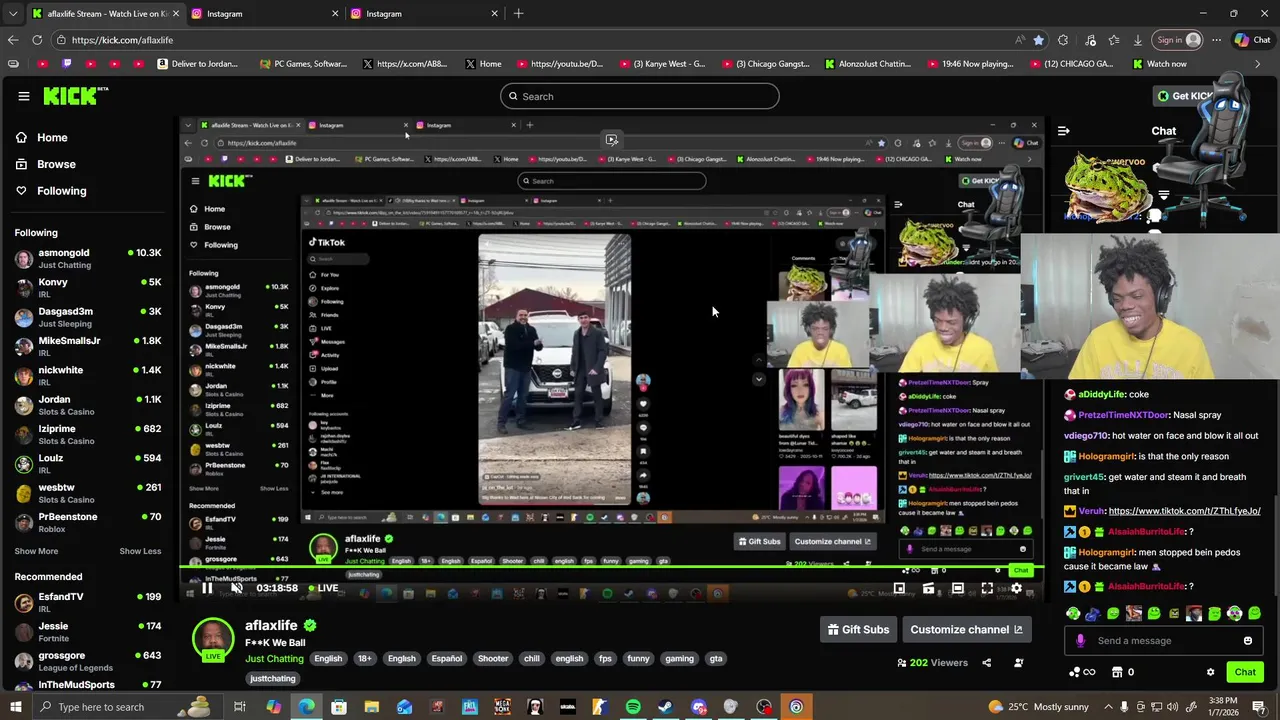Send message with green Chat button
The image size is (1280, 720).
[1245, 672]
